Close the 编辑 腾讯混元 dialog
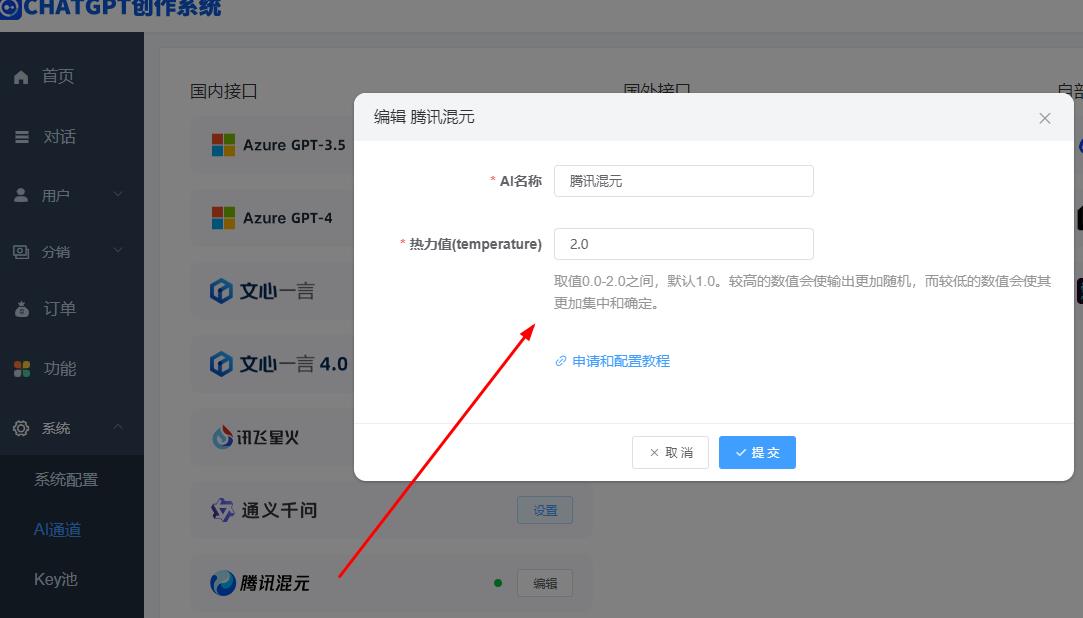 click(1044, 118)
